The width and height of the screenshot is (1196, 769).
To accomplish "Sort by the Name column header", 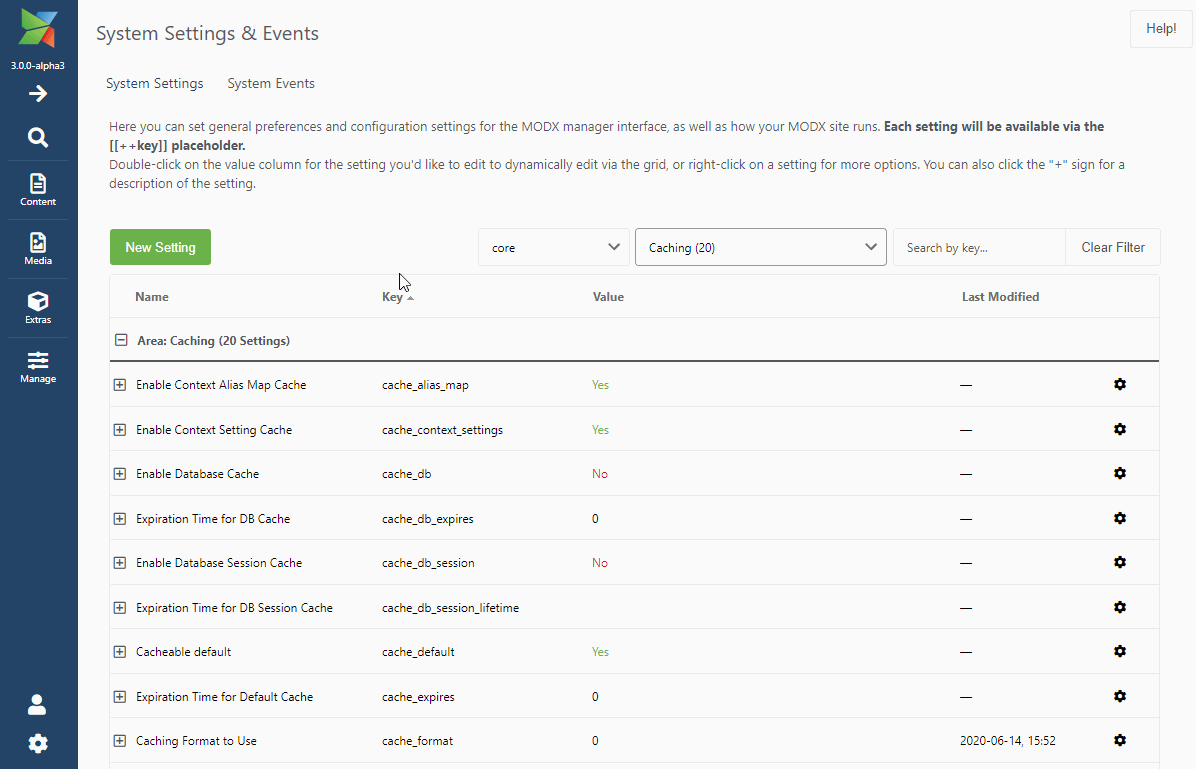I will click(x=152, y=297).
